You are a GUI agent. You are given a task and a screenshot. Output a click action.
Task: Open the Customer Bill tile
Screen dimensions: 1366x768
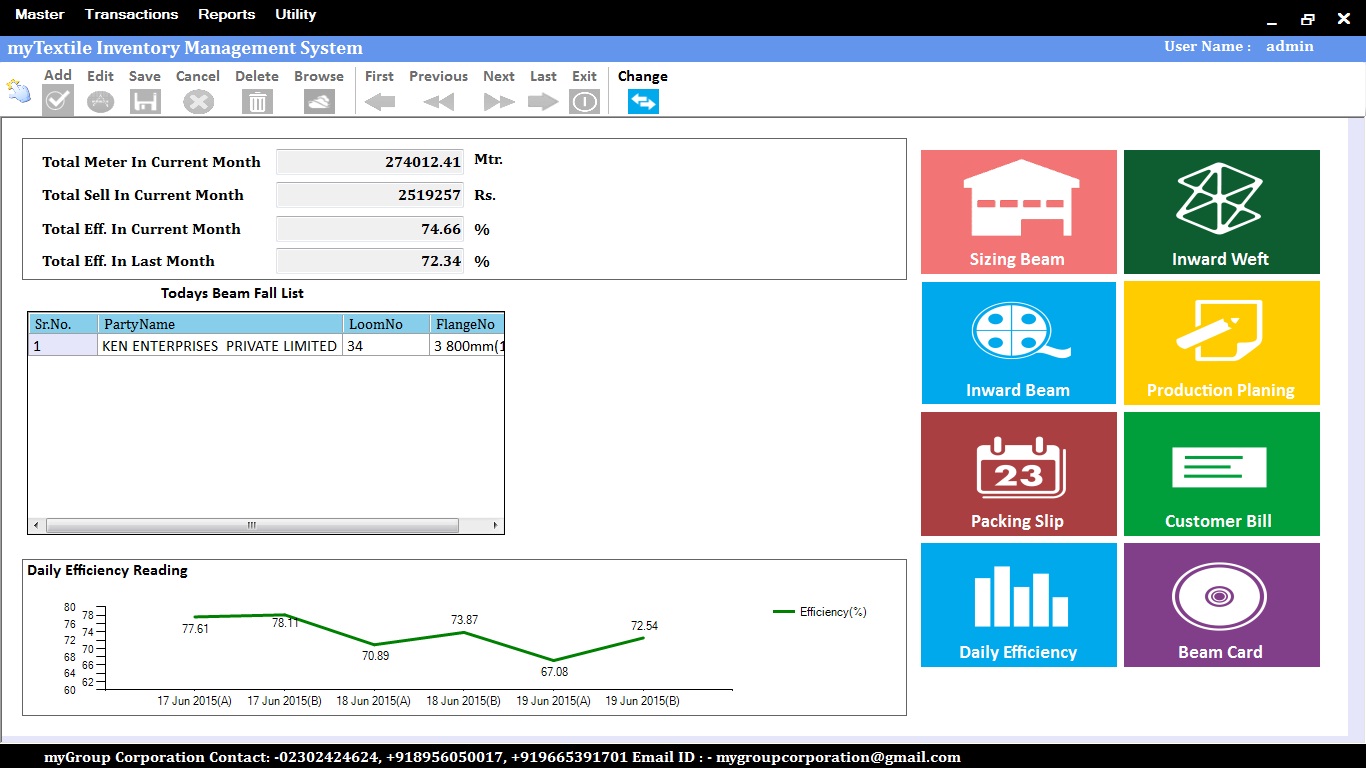click(x=1221, y=474)
